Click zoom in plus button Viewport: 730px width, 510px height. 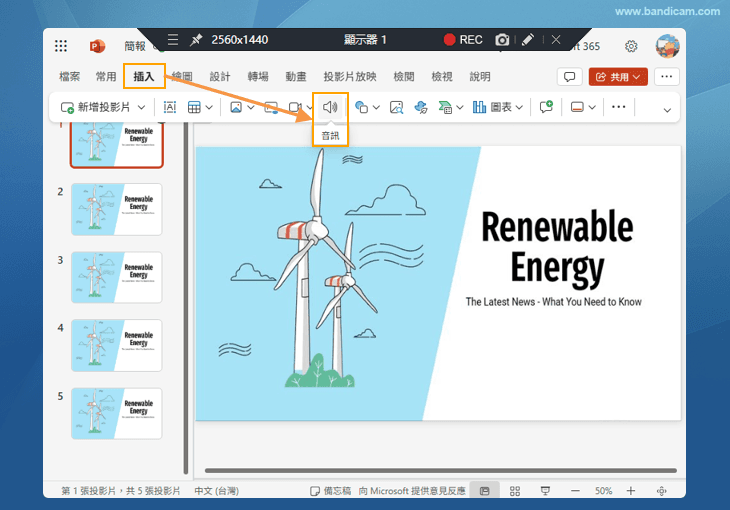pos(630,491)
